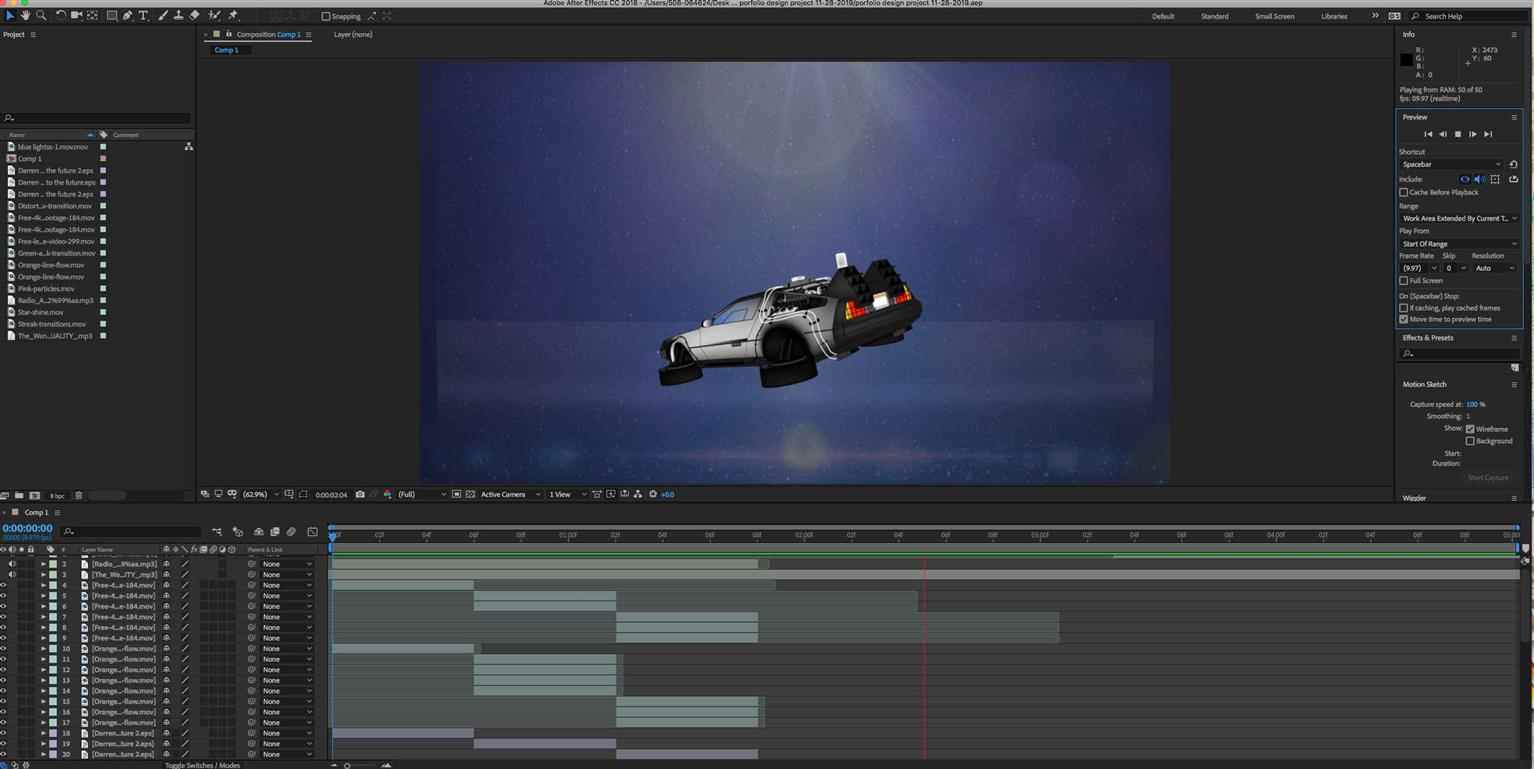Select the Pen tool
Viewport: 1534px width, 769px height.
click(127, 16)
